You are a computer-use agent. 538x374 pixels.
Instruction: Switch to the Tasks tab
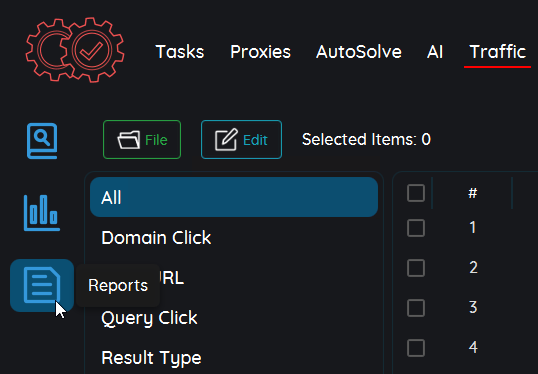click(x=180, y=52)
